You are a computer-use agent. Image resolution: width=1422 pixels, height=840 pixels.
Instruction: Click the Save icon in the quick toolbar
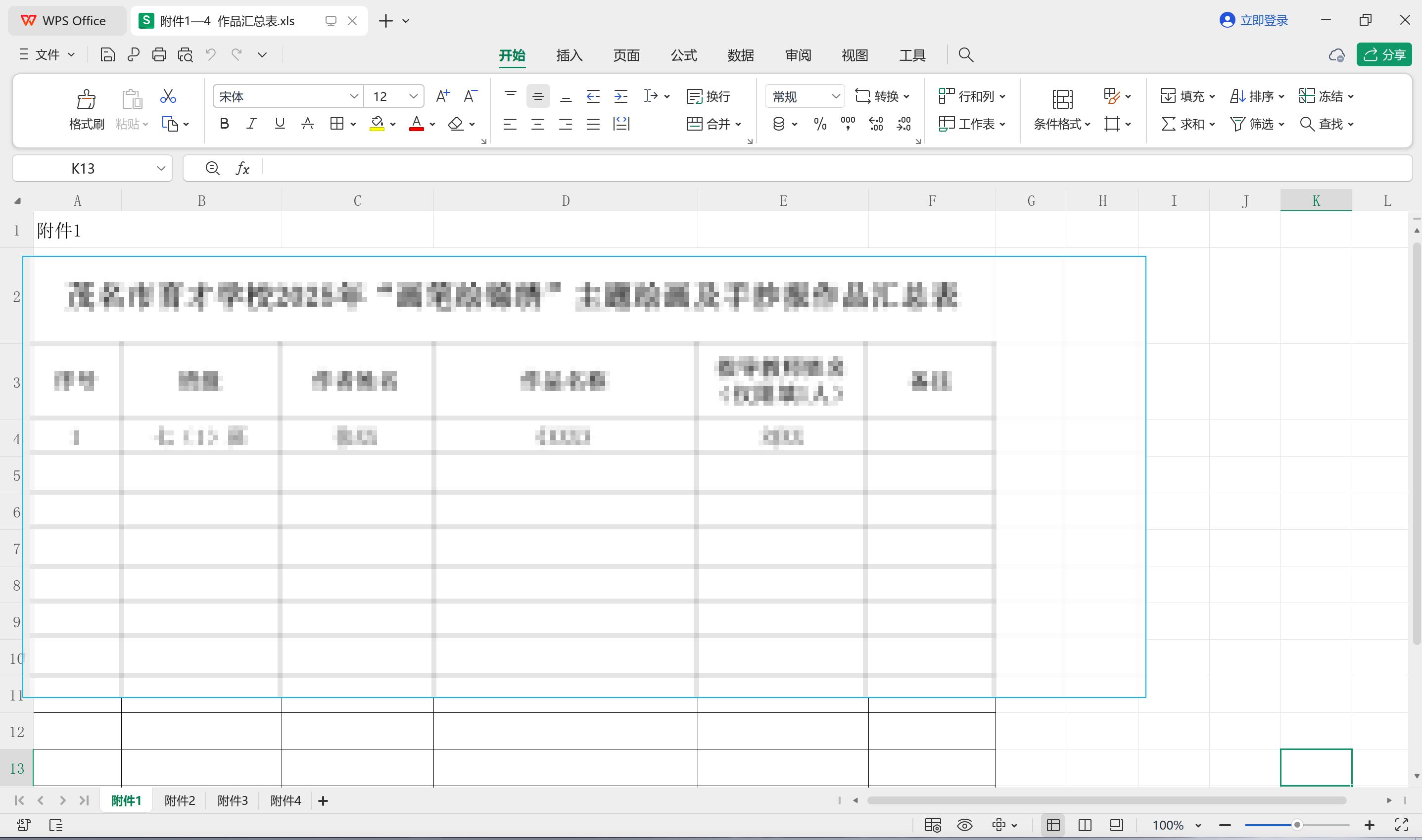pyautogui.click(x=107, y=55)
